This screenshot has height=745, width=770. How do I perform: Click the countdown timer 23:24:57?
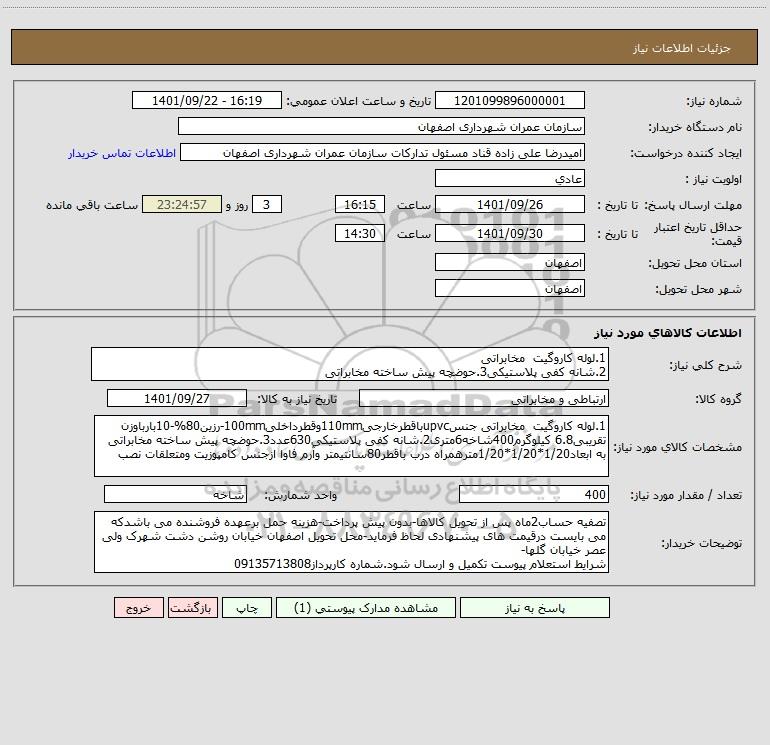(182, 204)
